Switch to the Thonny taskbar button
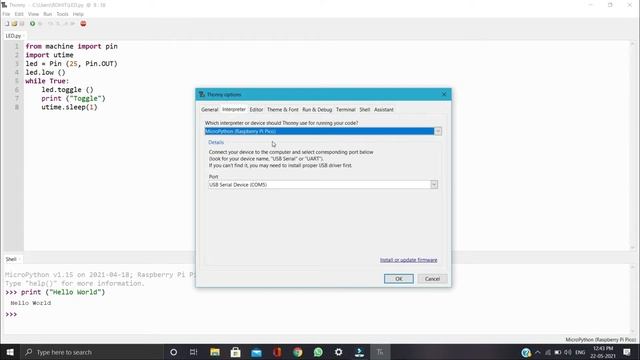 pos(380,352)
